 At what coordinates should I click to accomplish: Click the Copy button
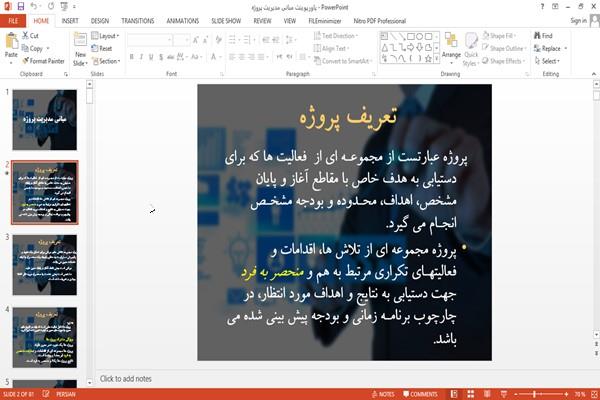pyautogui.click(x=32, y=48)
